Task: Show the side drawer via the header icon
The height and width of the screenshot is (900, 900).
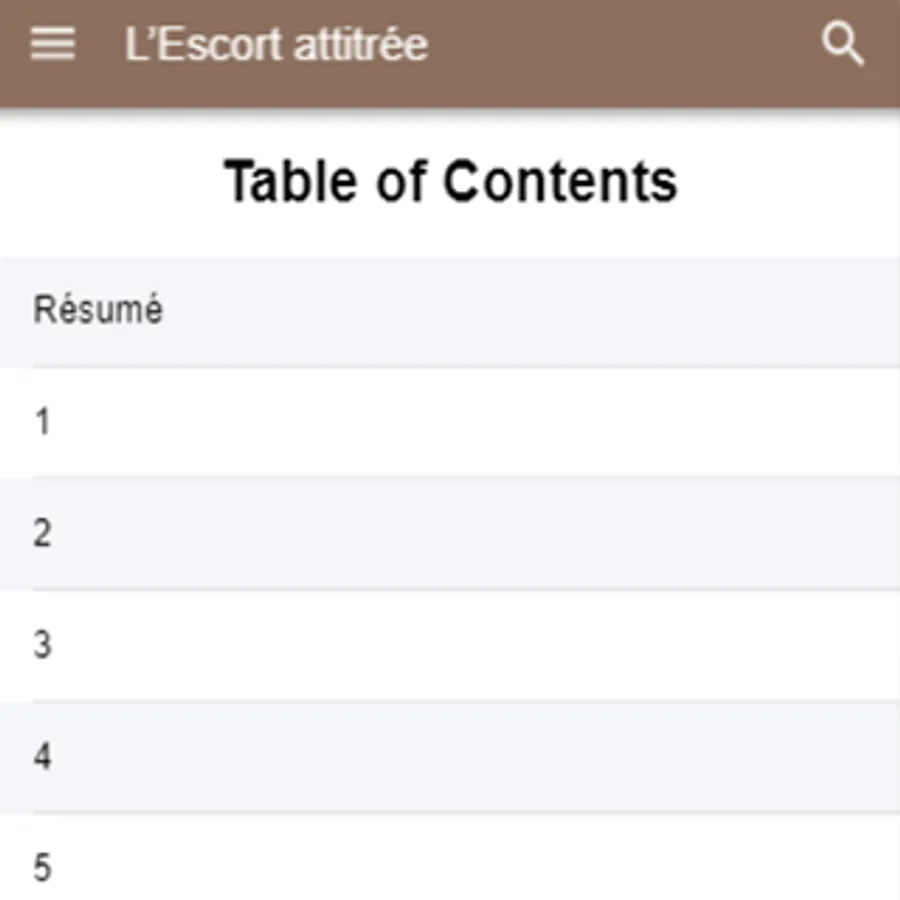Action: tap(52, 45)
